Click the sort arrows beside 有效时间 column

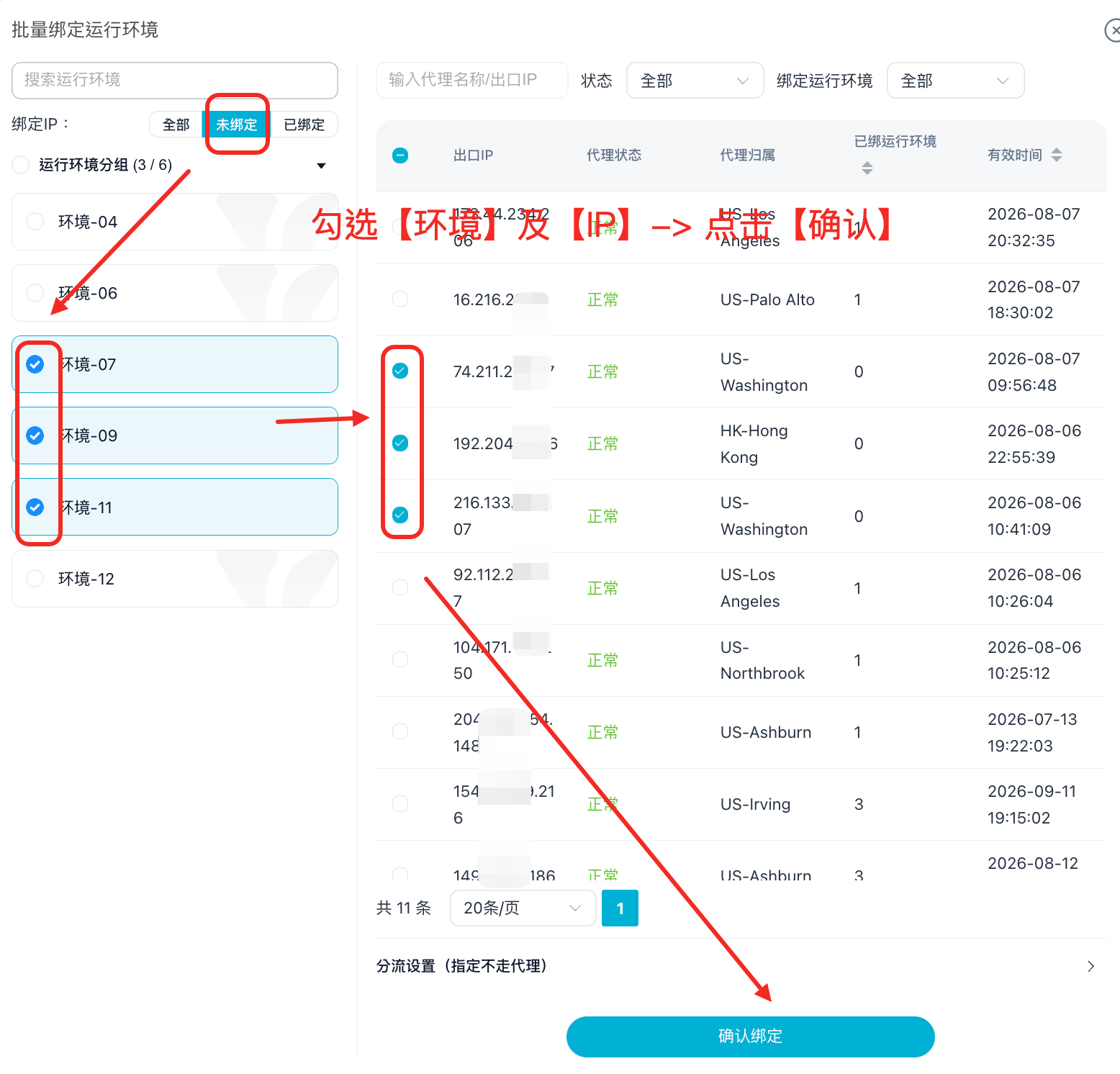1056,155
